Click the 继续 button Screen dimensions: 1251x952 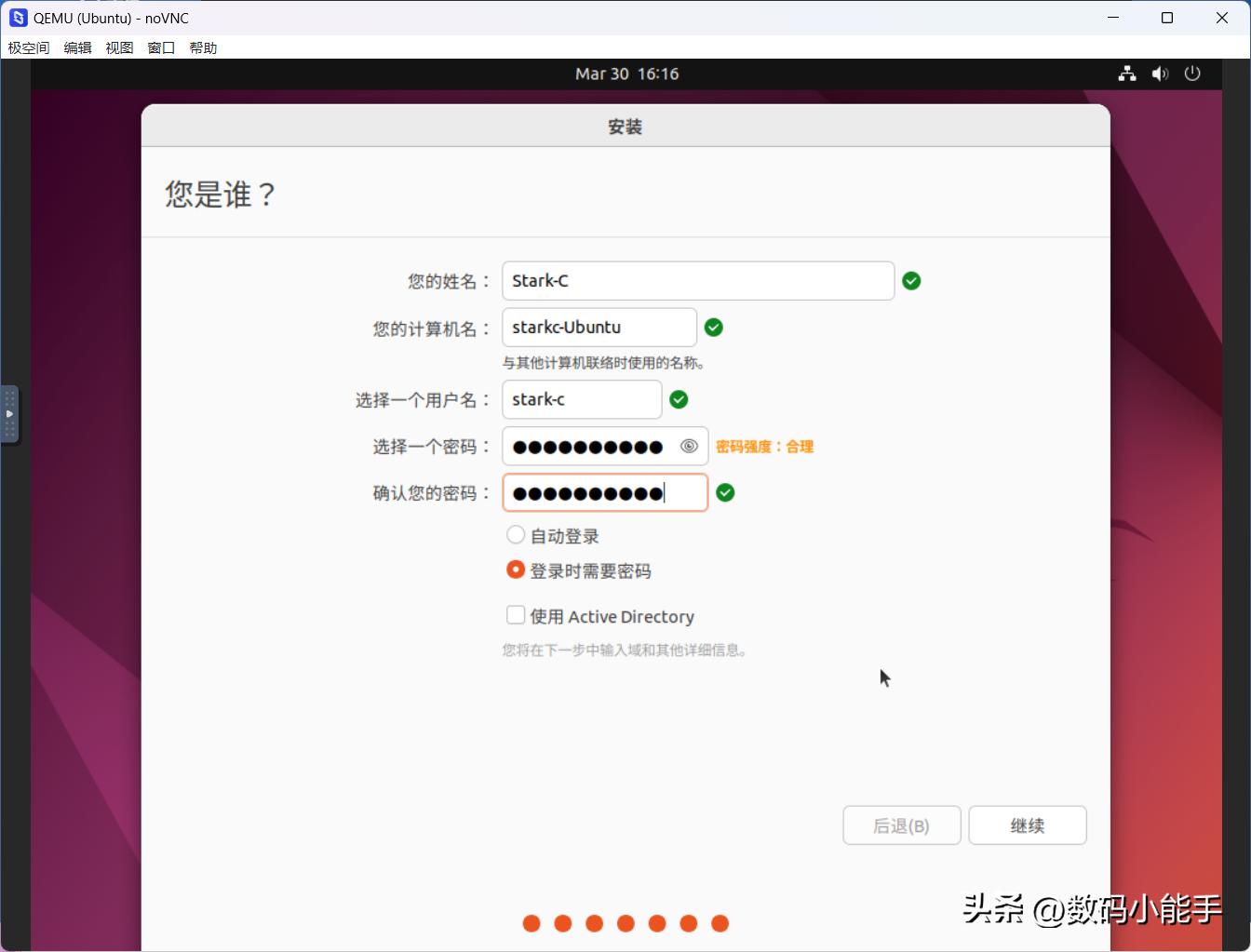point(1028,825)
